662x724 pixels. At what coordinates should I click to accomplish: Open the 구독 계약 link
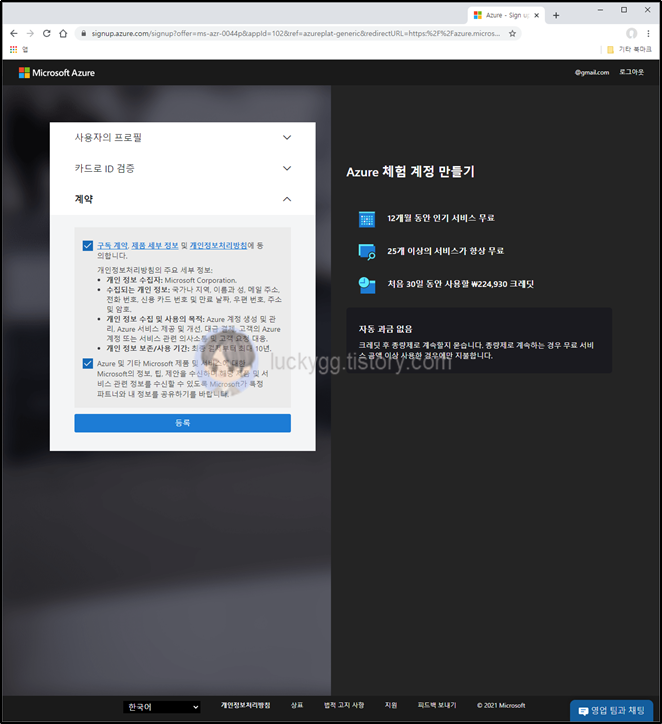click(x=112, y=246)
